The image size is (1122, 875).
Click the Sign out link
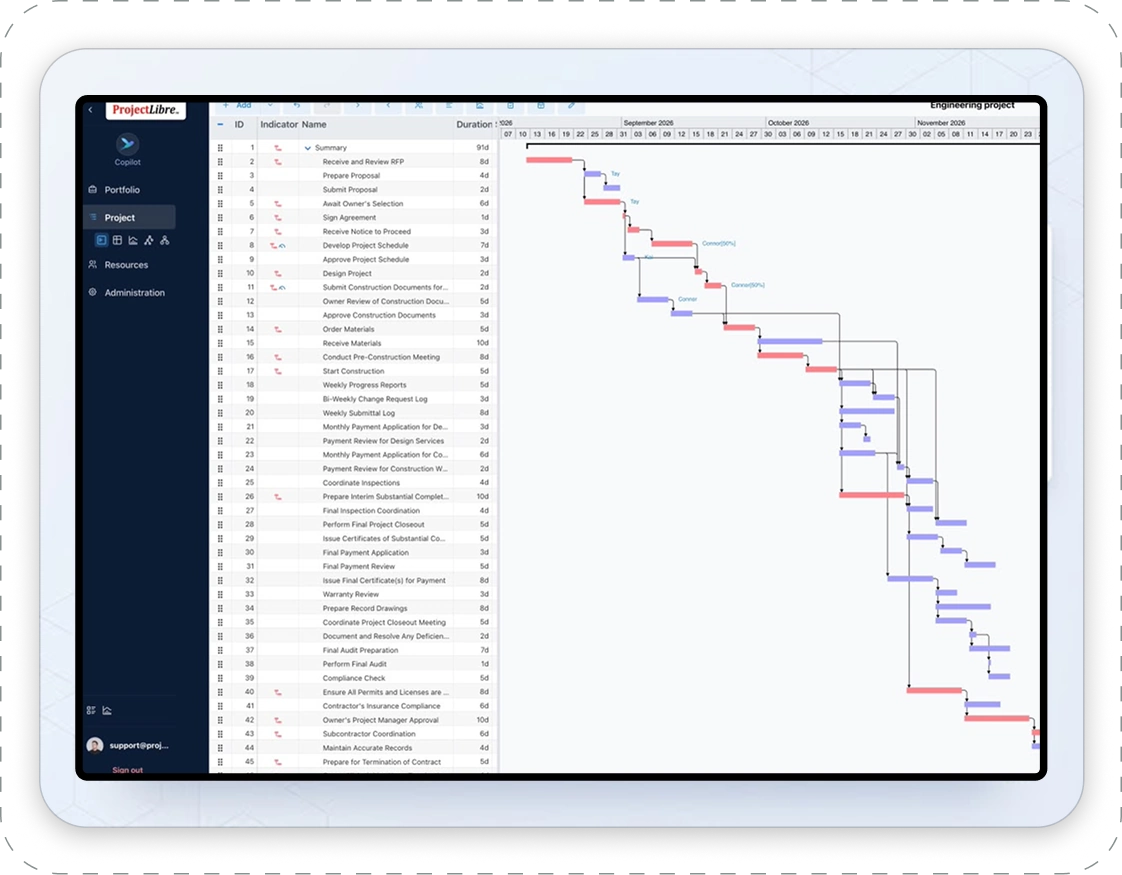[127, 770]
